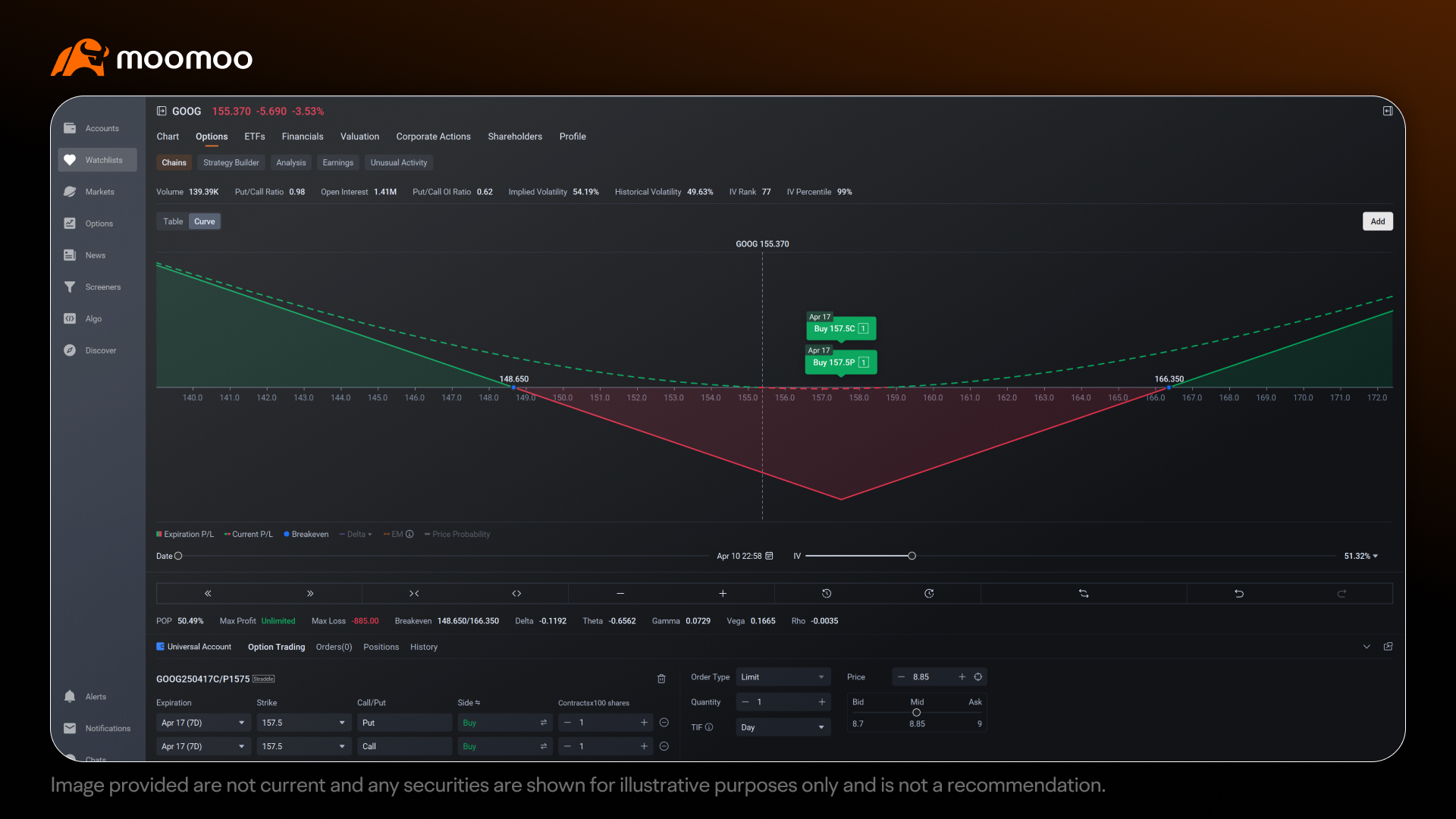The width and height of the screenshot is (1456, 819).
Task: Open Alerts bell in sidebar
Action: point(97,697)
